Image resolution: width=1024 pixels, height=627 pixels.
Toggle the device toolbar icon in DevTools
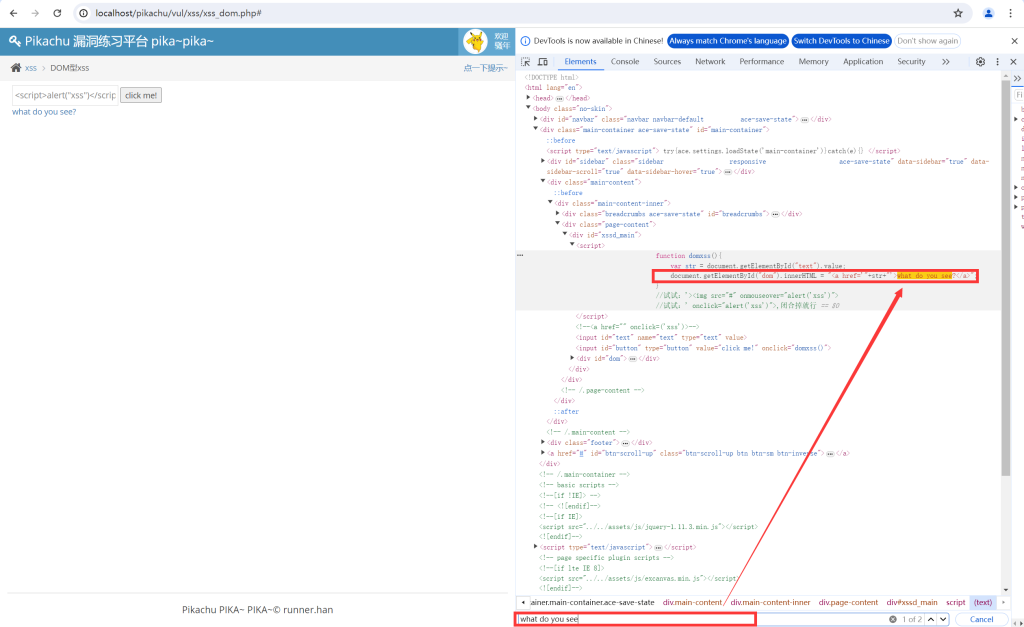point(543,61)
